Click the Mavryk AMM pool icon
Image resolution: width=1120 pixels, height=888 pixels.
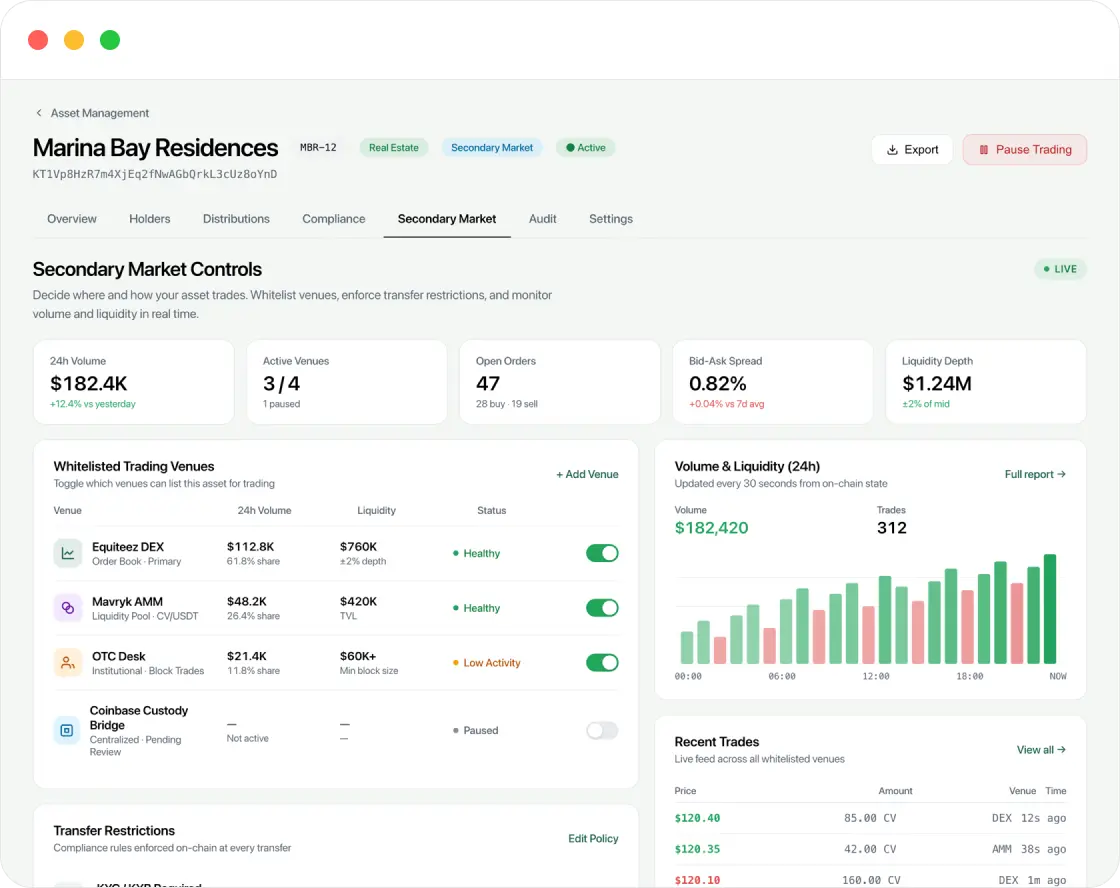(67, 608)
